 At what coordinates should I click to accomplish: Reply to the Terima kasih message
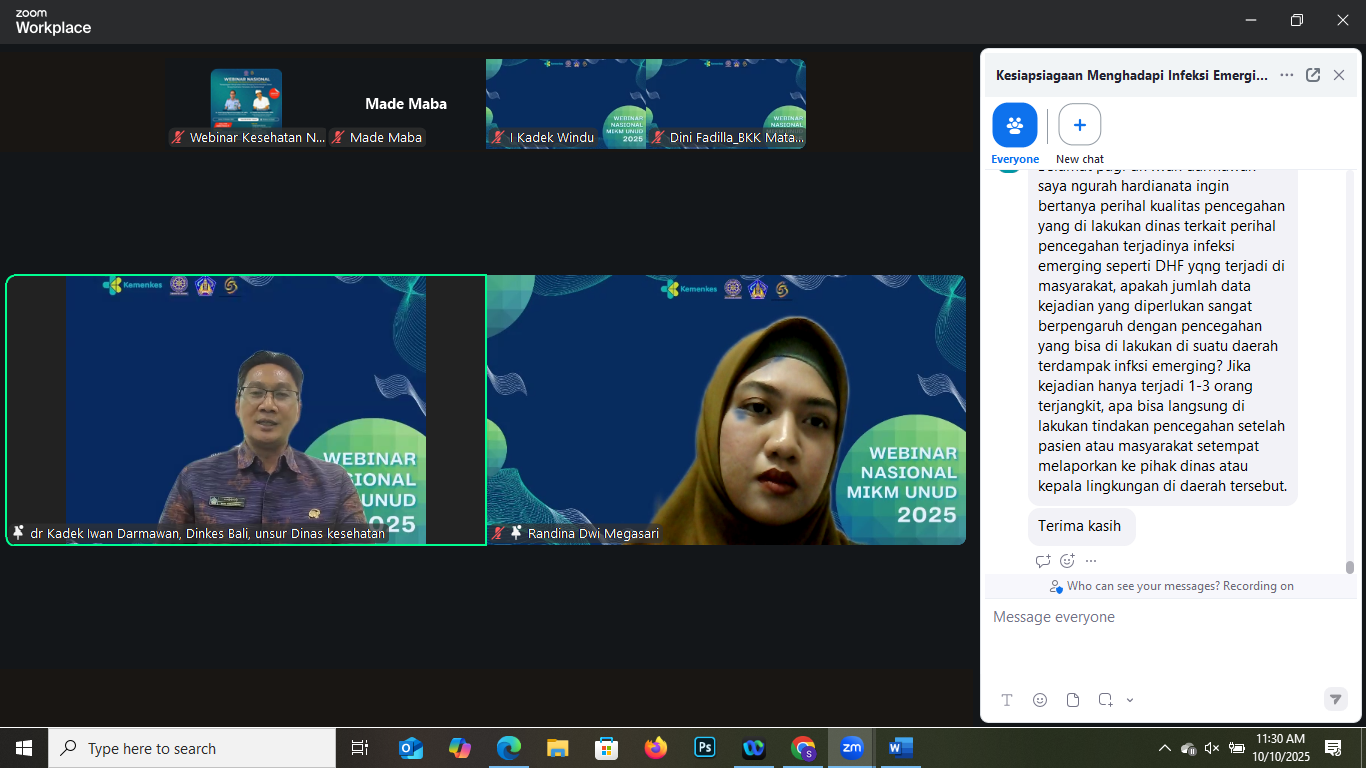coord(1043,561)
